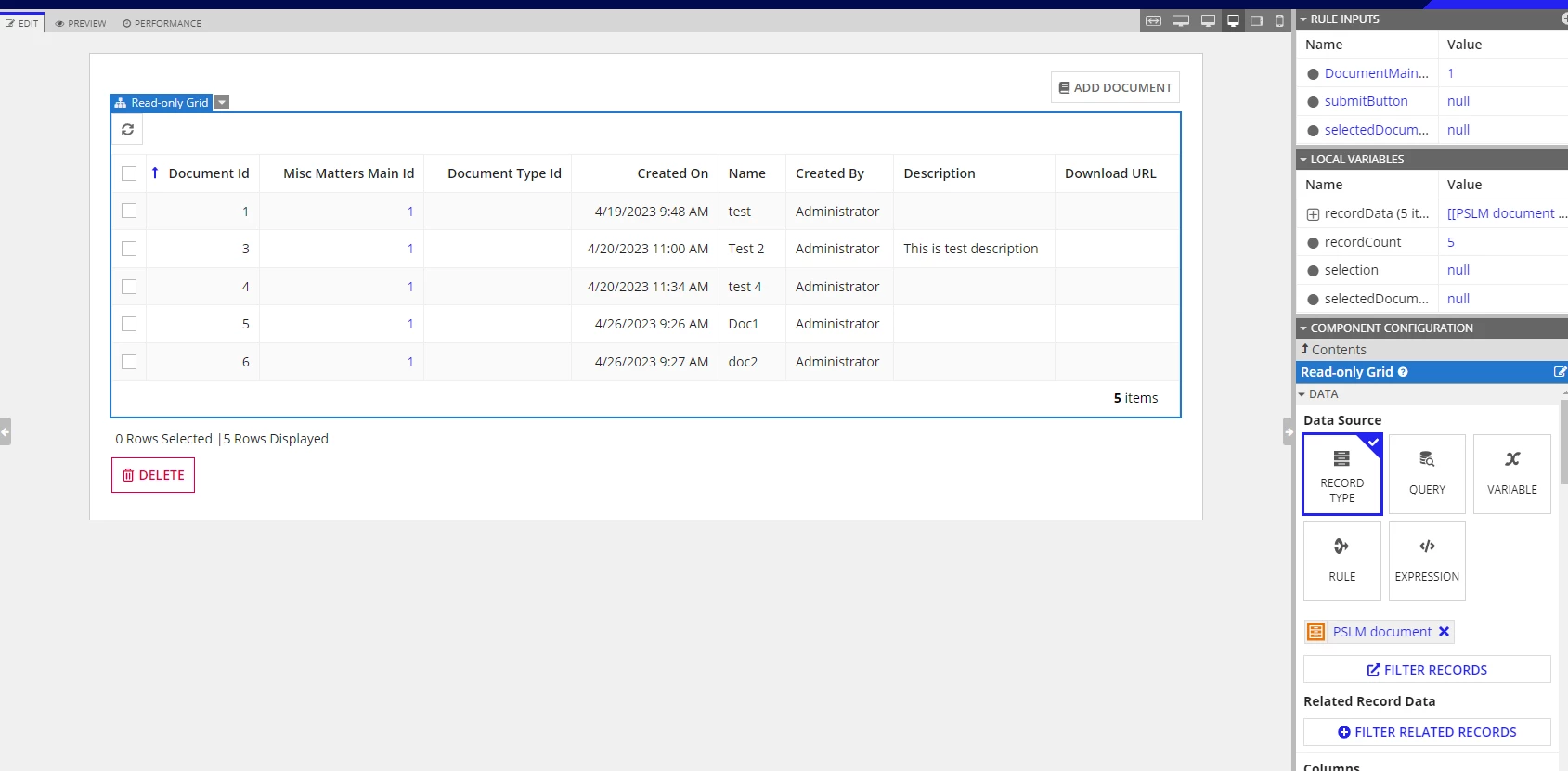
Task: Click Filter Related Records button
Action: (1427, 732)
